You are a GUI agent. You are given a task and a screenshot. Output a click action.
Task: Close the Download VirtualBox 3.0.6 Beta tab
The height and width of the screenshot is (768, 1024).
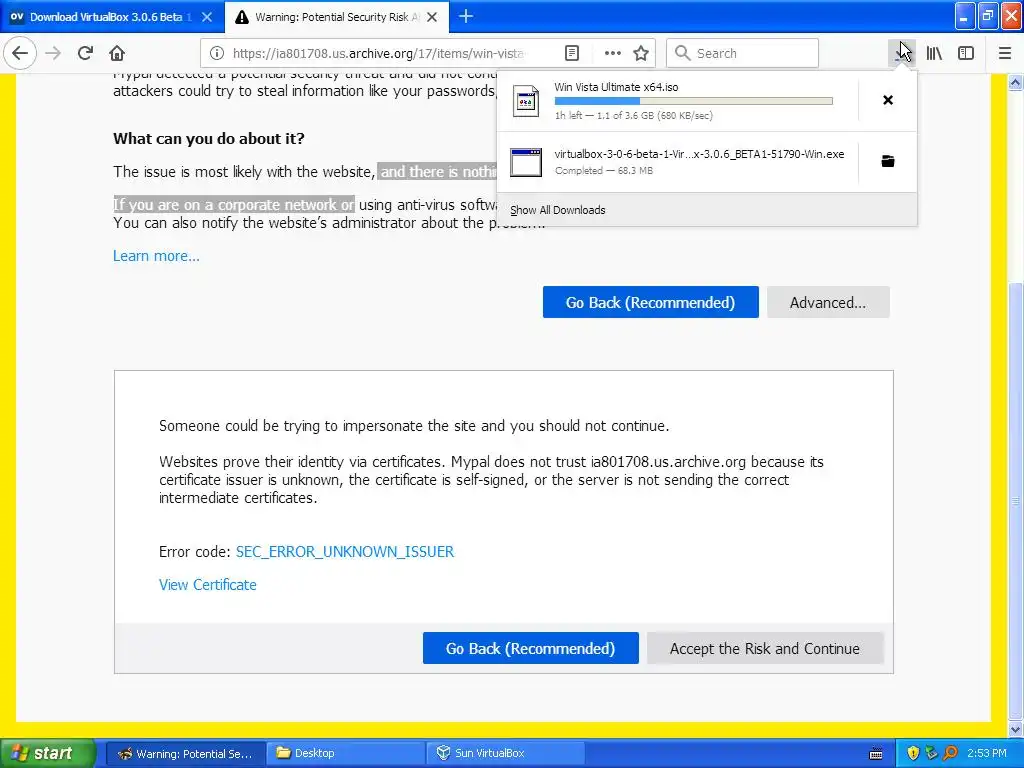click(x=207, y=17)
